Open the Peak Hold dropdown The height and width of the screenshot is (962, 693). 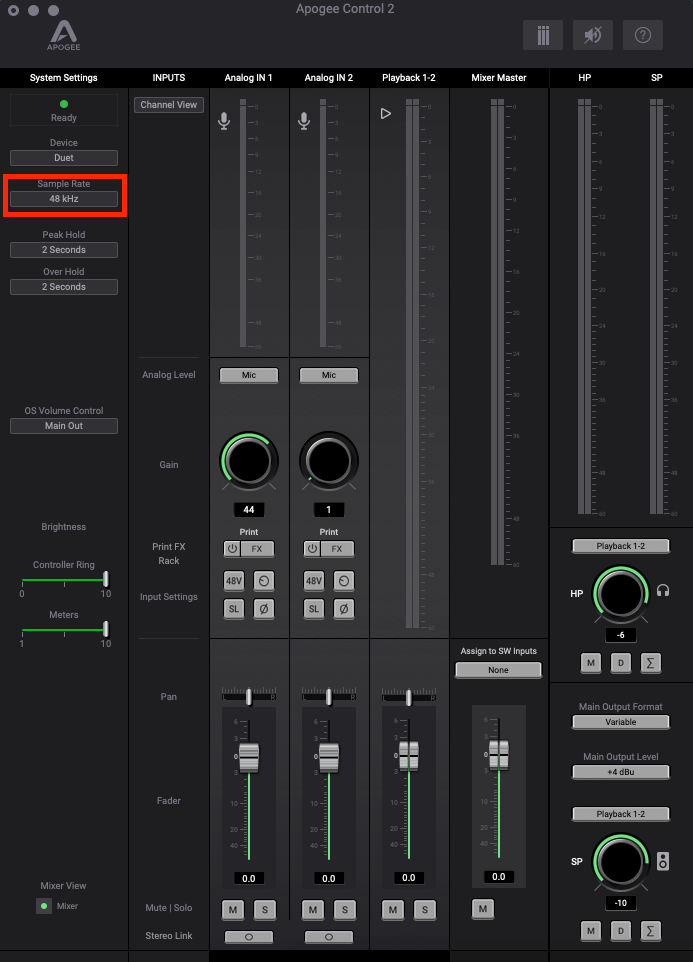[64, 250]
